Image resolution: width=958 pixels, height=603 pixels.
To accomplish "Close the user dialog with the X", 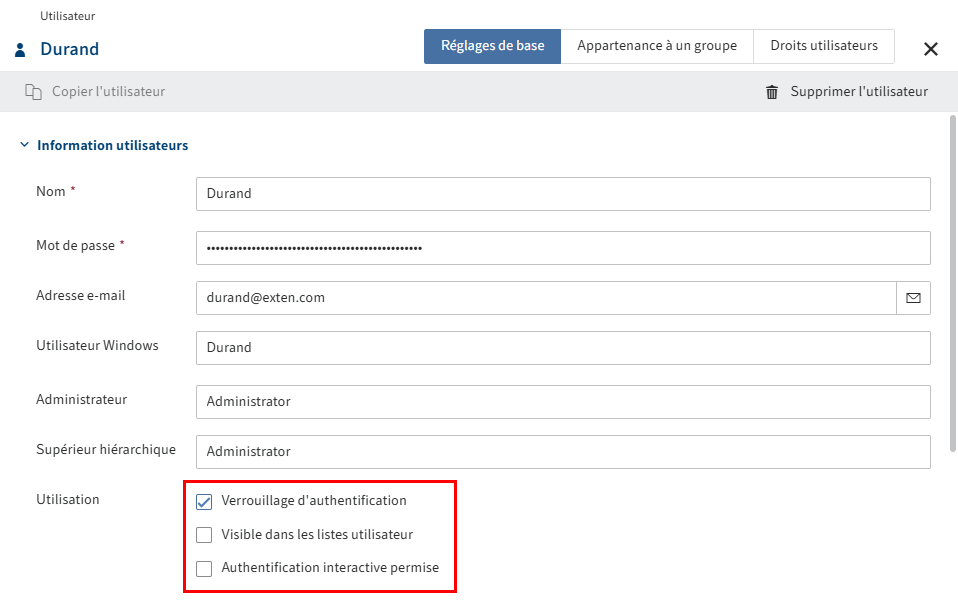I will pos(930,49).
